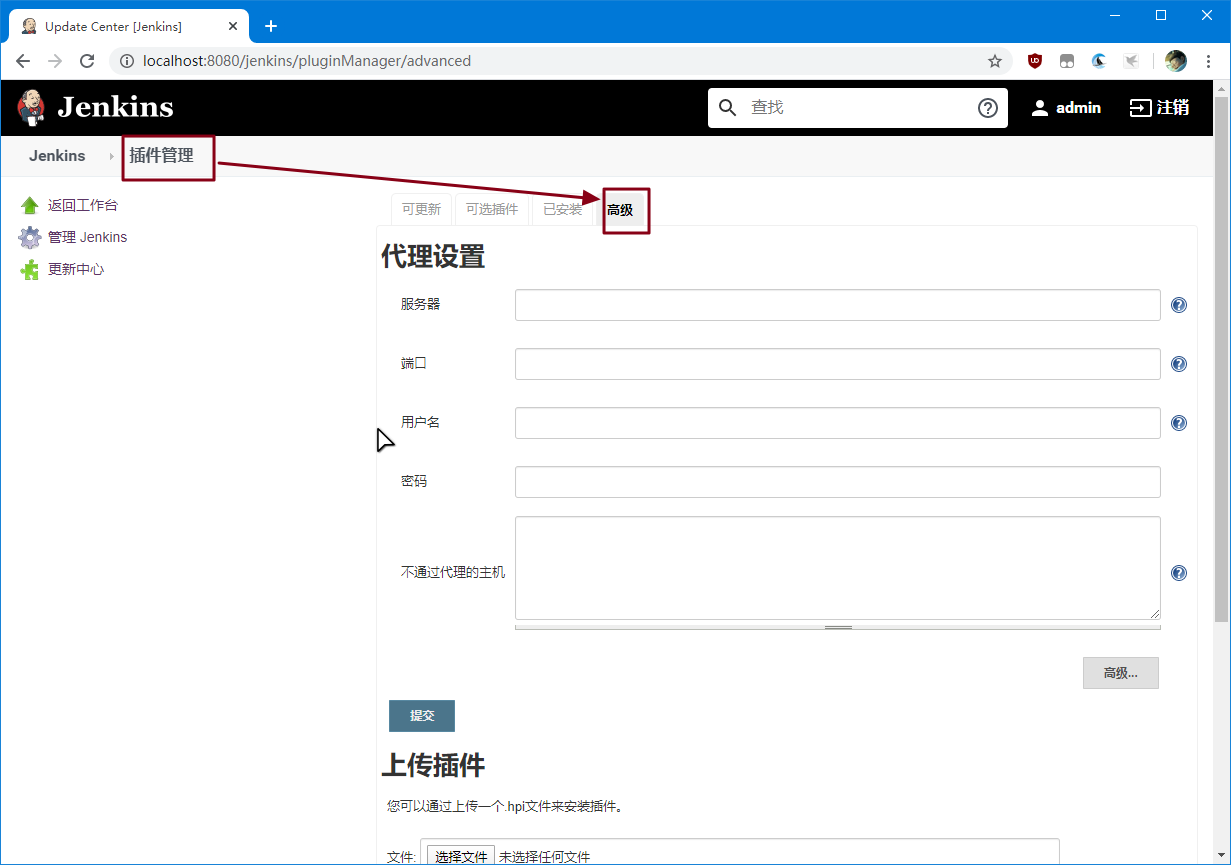Open Chrome's three-dot menu
The image size is (1231, 865).
(x=1209, y=61)
